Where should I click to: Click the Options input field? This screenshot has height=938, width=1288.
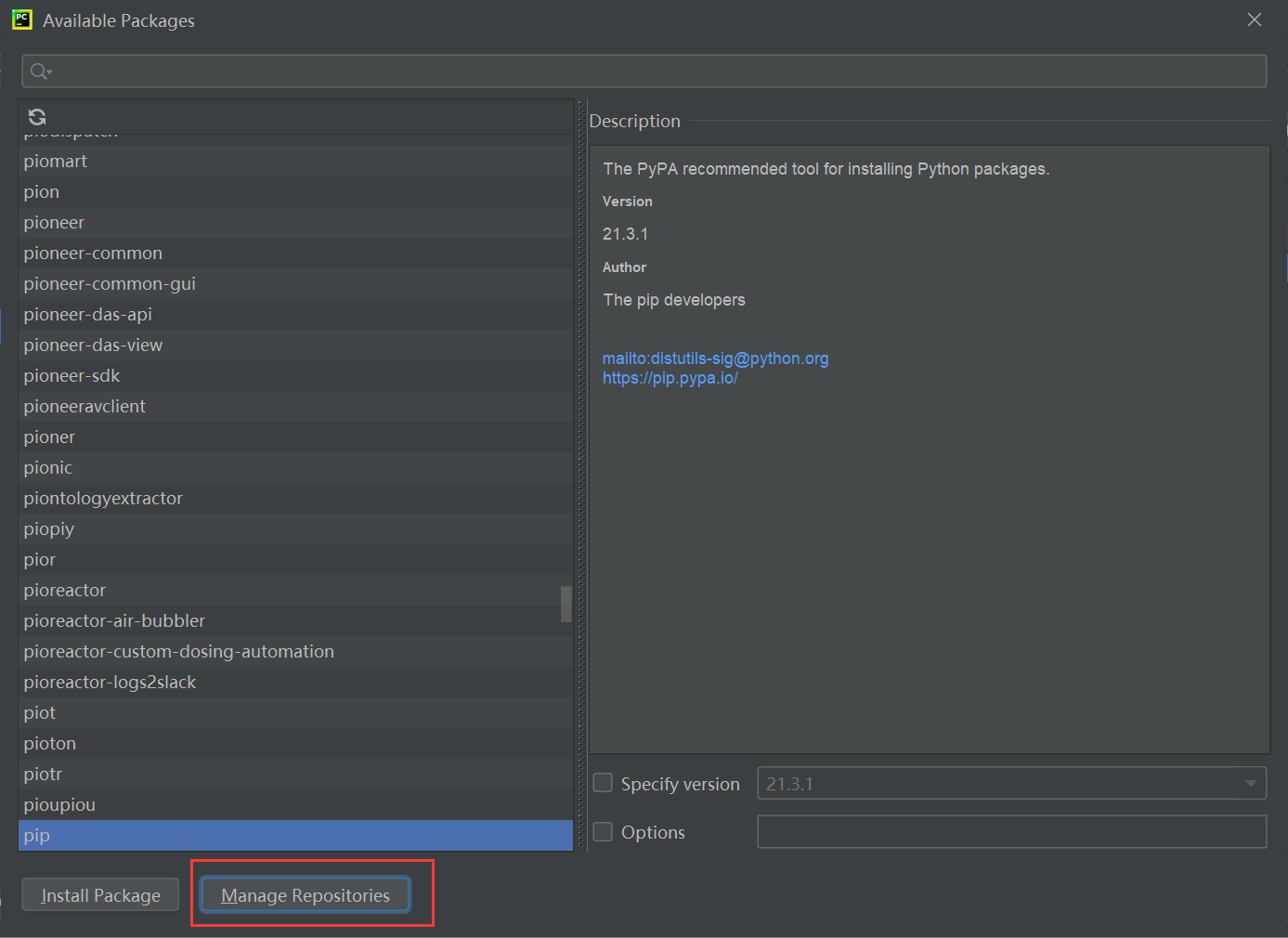pos(1012,831)
